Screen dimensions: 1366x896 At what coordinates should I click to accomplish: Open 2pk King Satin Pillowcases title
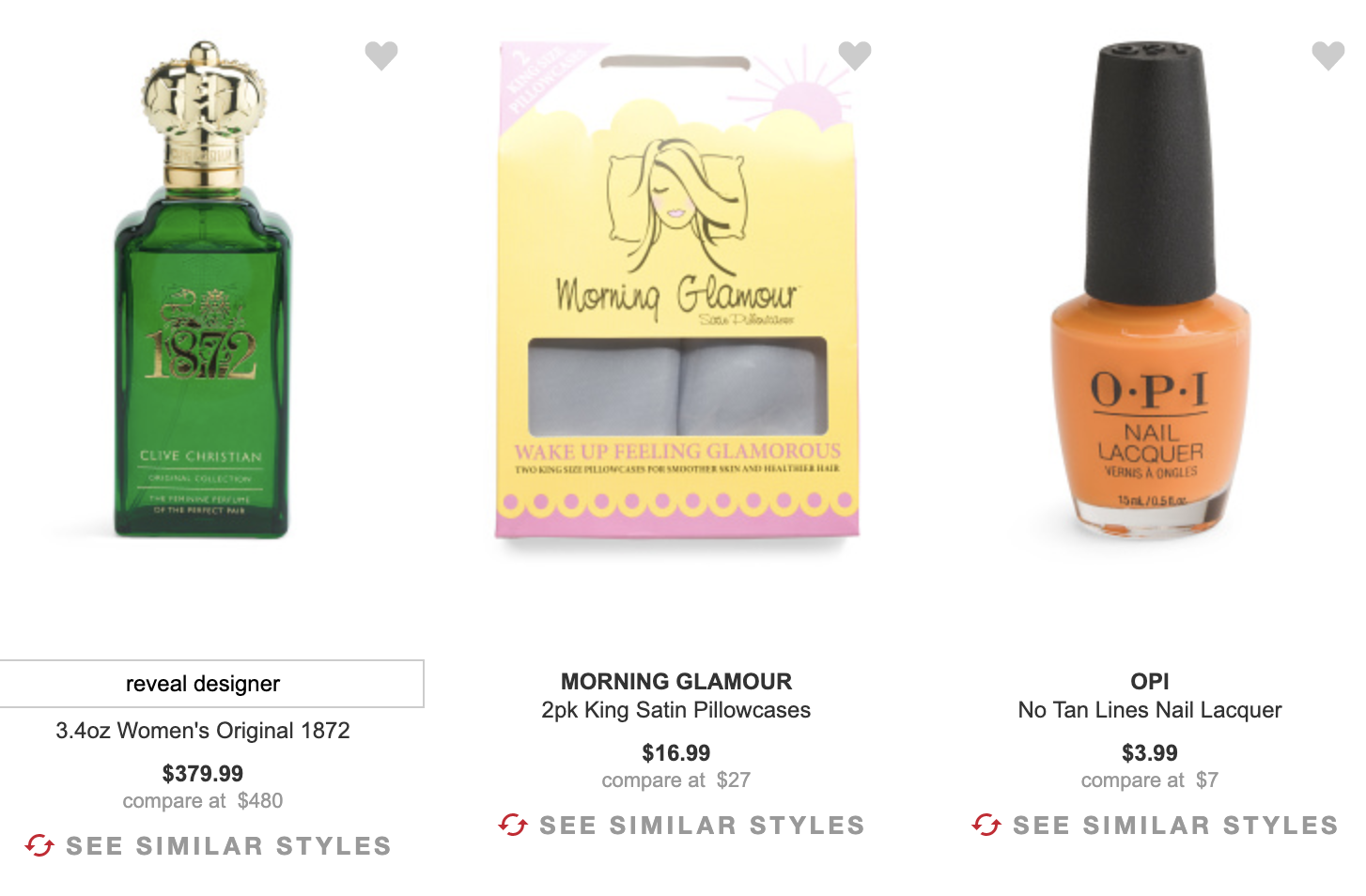click(676, 710)
